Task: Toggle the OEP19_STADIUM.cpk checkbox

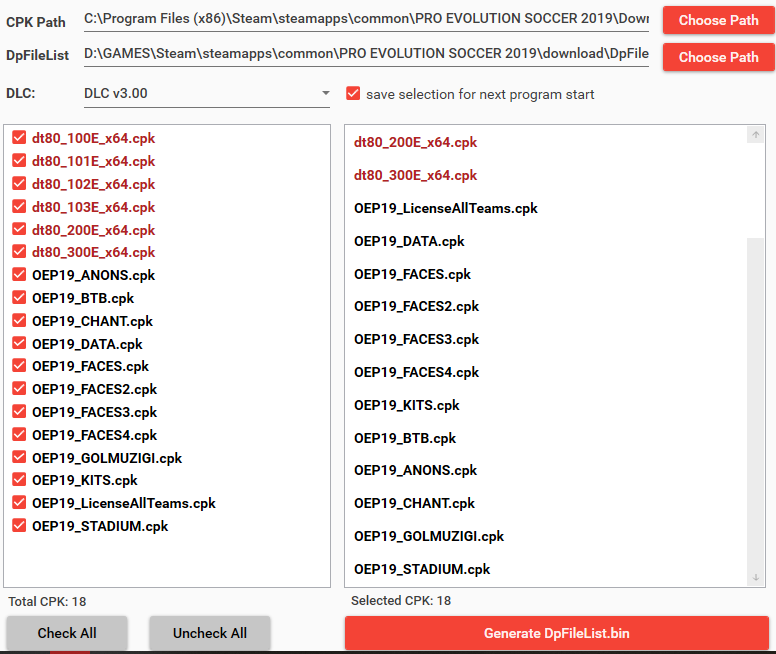Action: (x=19, y=526)
